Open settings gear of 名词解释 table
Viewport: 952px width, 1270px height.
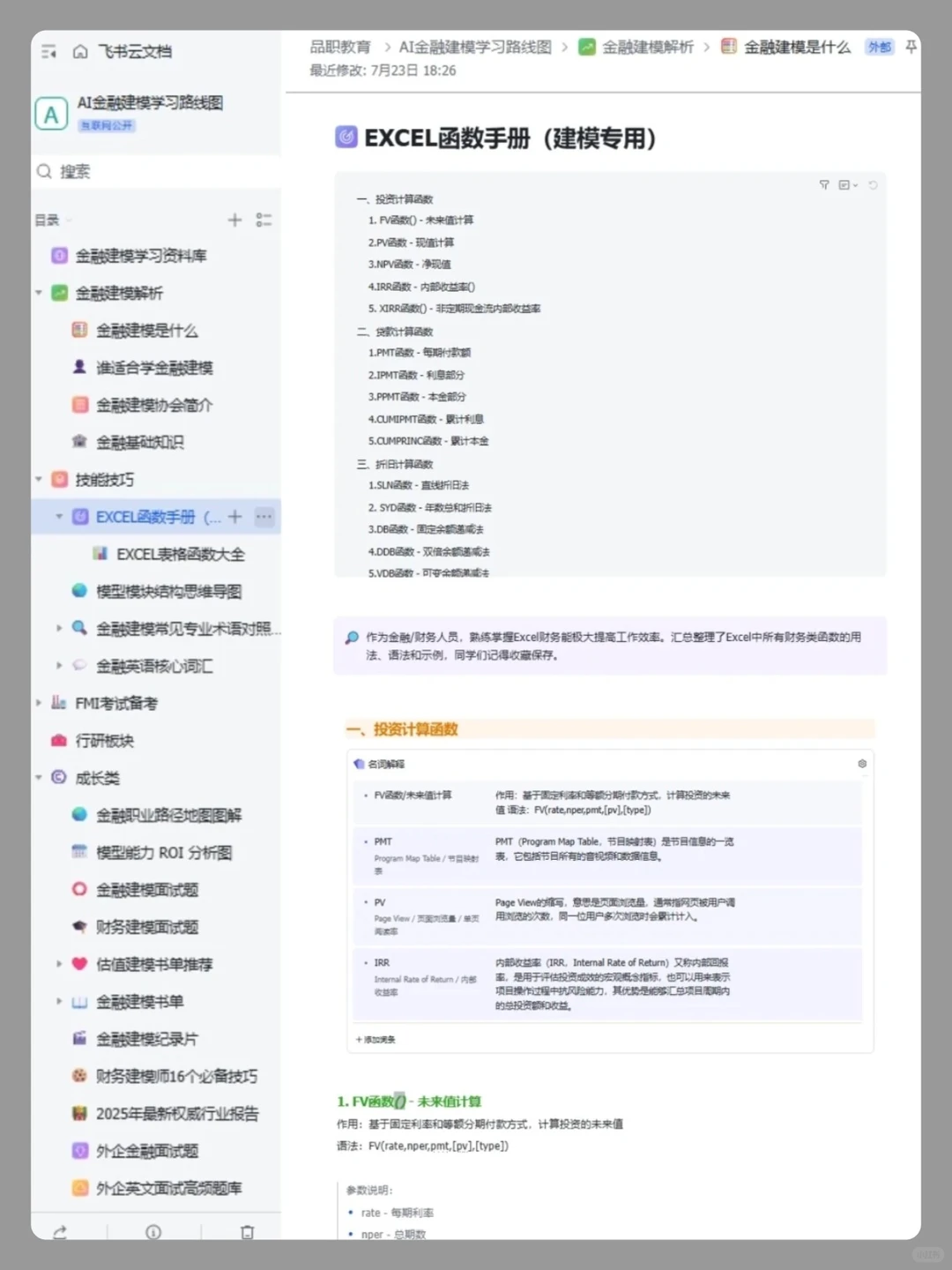coord(862,764)
